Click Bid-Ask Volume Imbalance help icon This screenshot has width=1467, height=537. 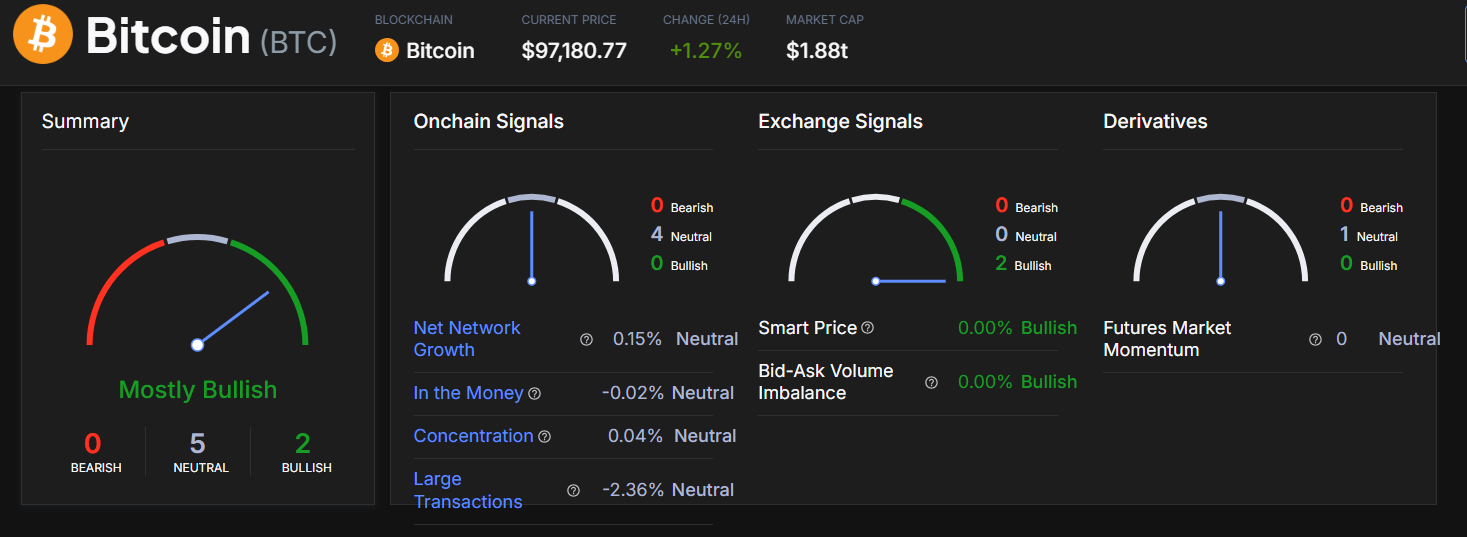click(932, 383)
